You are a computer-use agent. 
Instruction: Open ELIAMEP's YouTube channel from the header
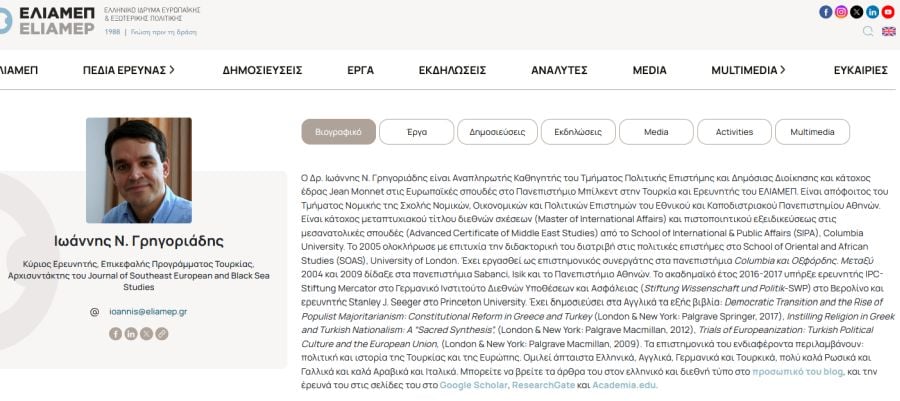click(x=888, y=12)
